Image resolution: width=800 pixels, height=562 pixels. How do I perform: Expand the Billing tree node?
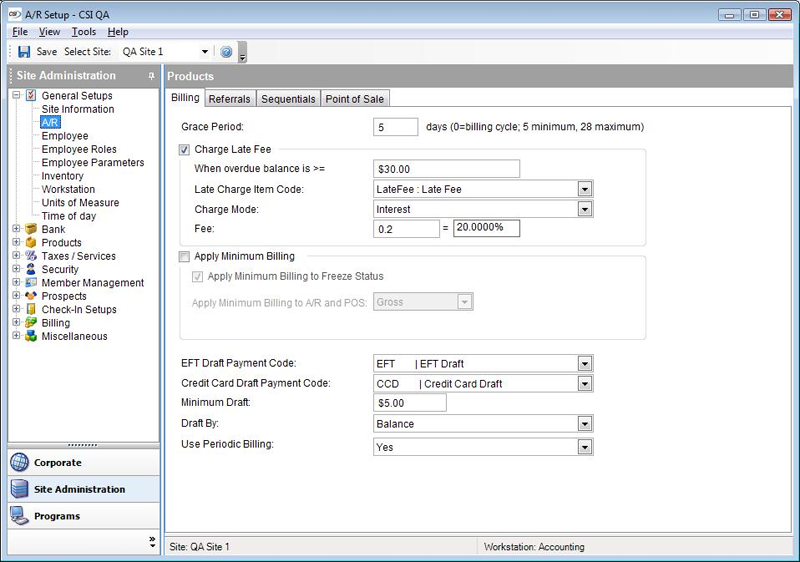pos(16,322)
